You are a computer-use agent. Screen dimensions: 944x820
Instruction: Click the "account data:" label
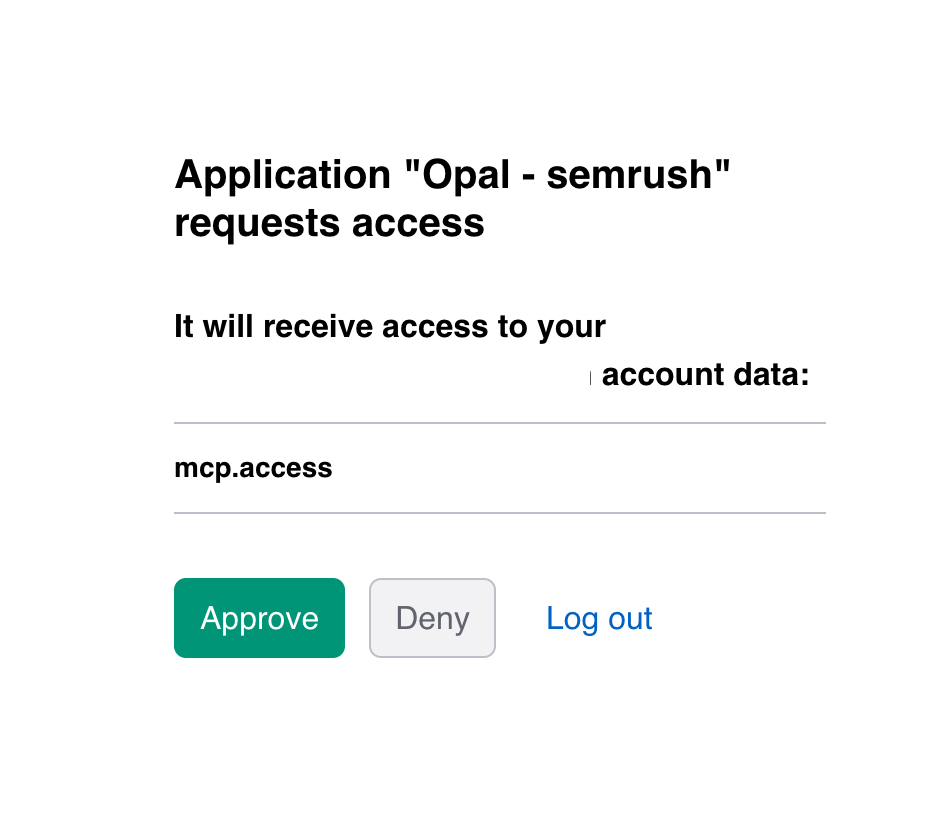coord(706,374)
